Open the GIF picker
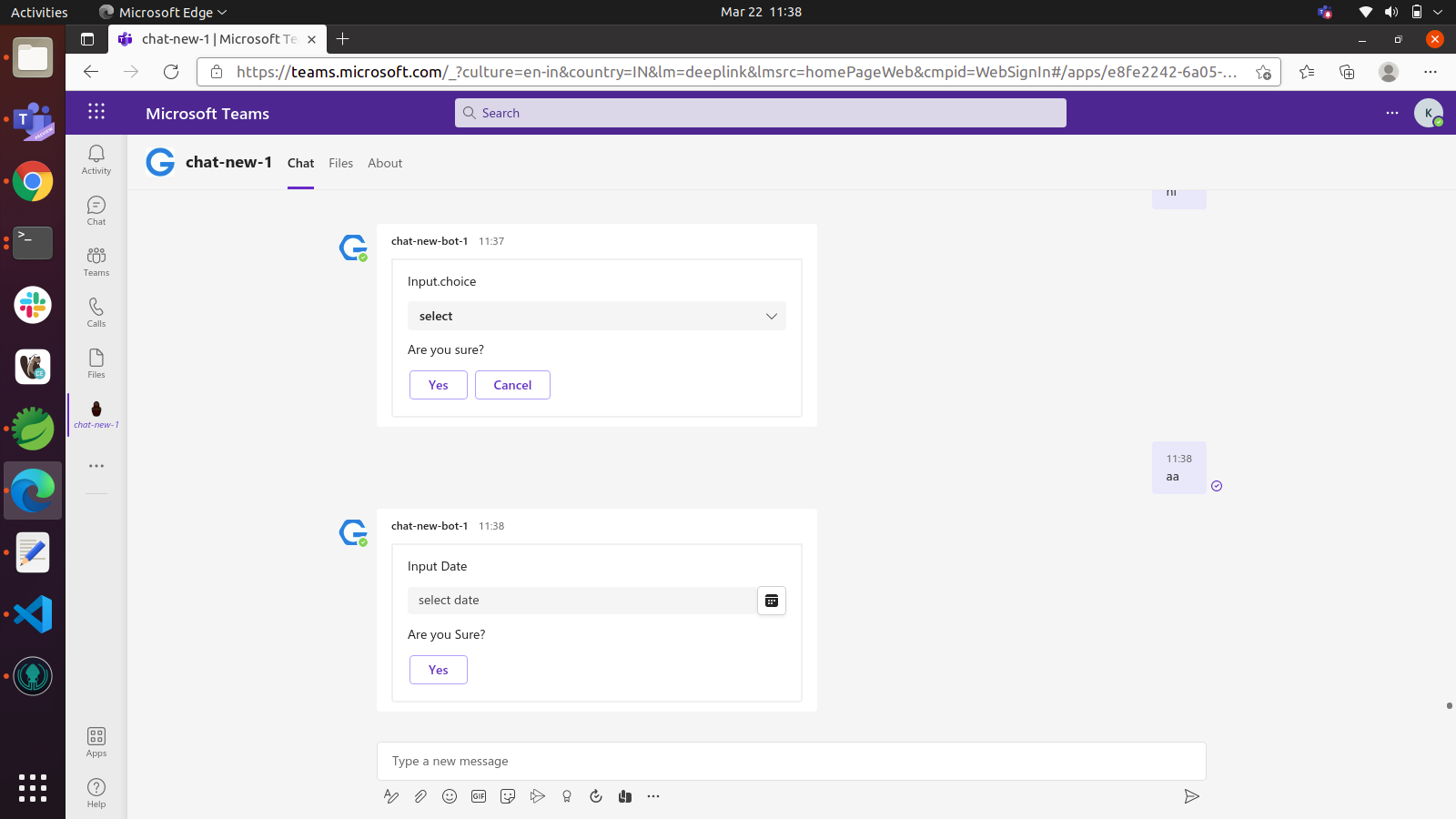The width and height of the screenshot is (1456, 819). [479, 796]
